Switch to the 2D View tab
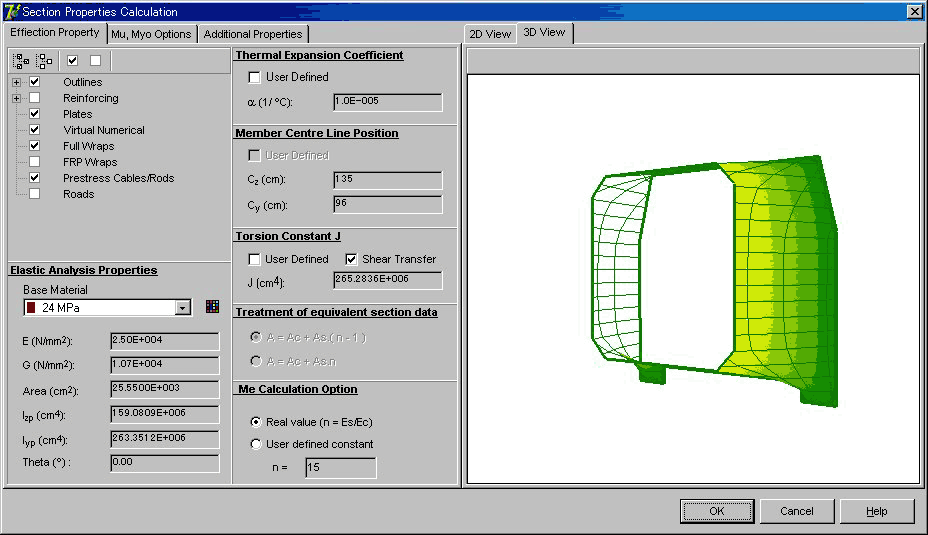The height and width of the screenshot is (535, 928). (490, 34)
